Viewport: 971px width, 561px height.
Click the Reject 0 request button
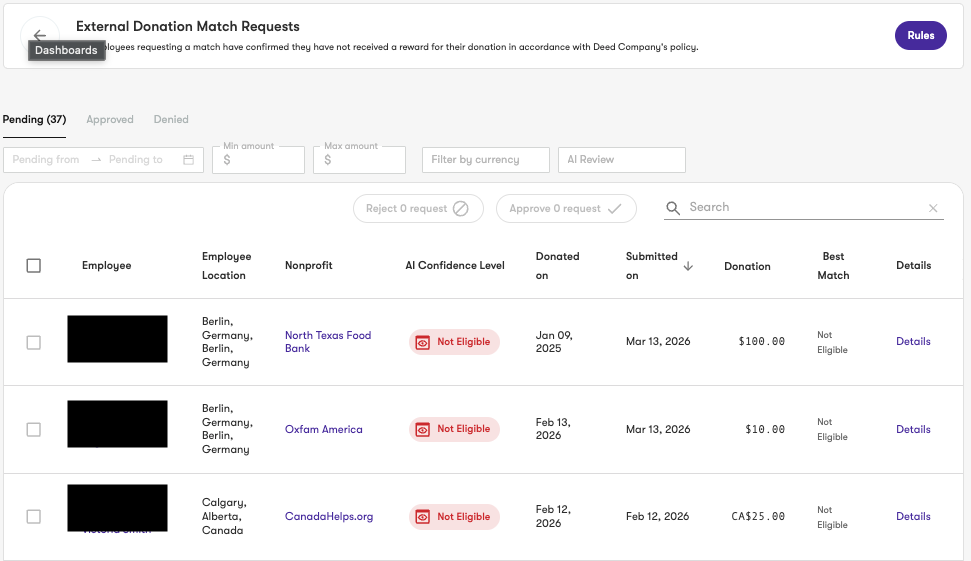point(418,209)
